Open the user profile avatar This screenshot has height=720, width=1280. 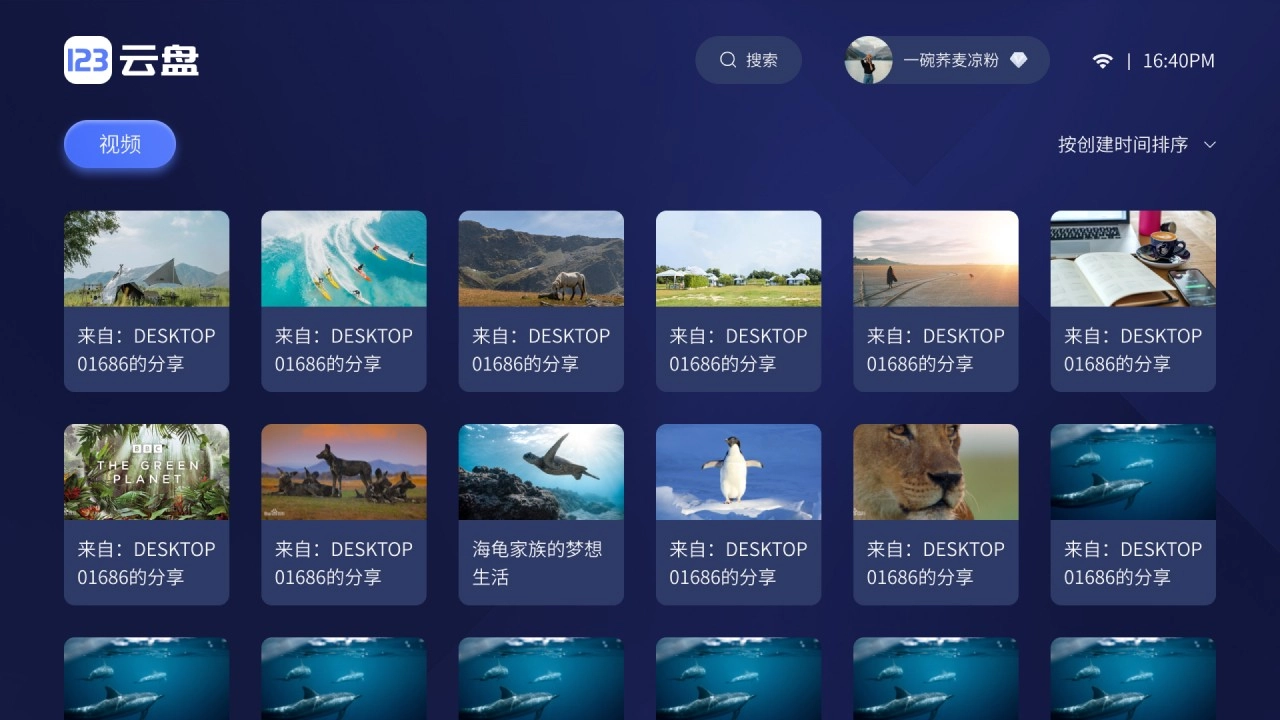[868, 60]
